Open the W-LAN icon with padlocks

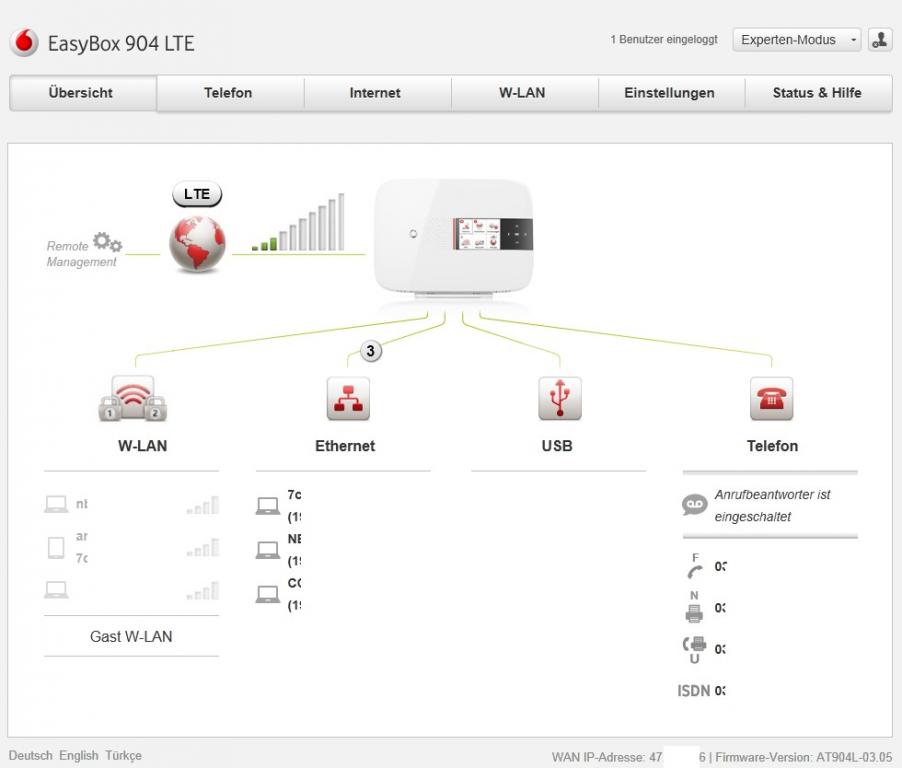[133, 399]
